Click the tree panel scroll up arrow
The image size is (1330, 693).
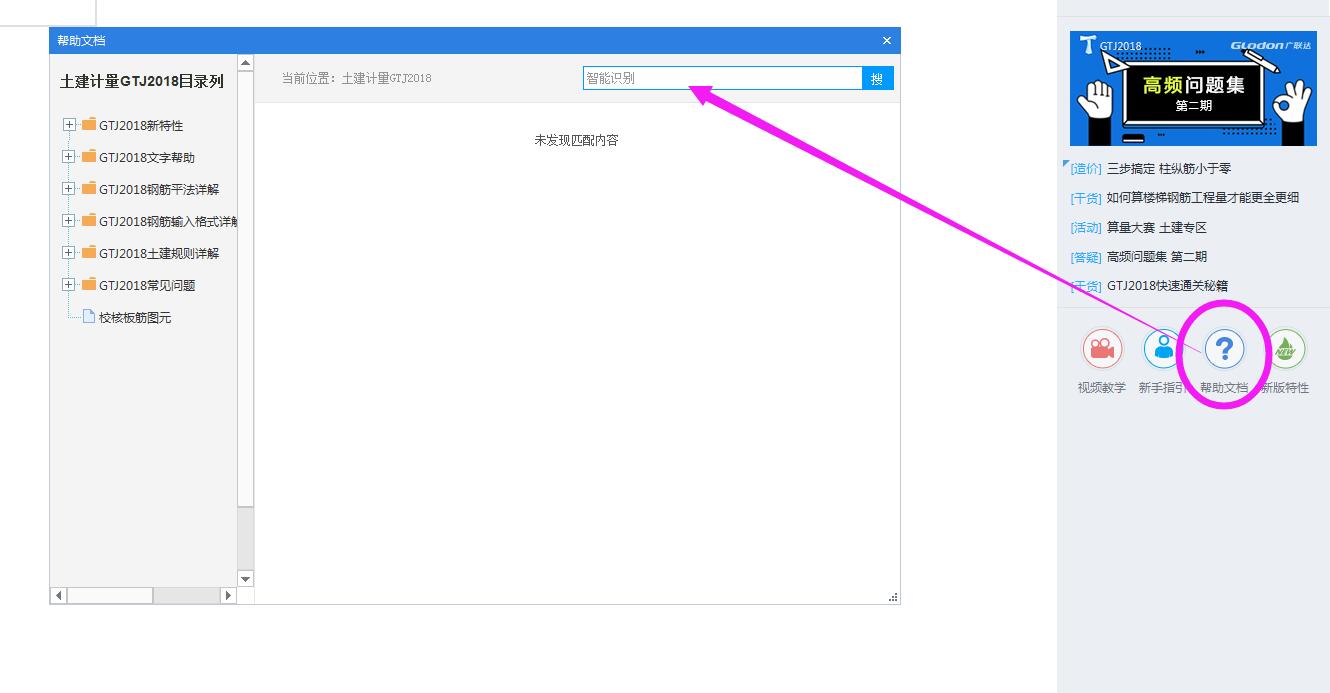[246, 63]
